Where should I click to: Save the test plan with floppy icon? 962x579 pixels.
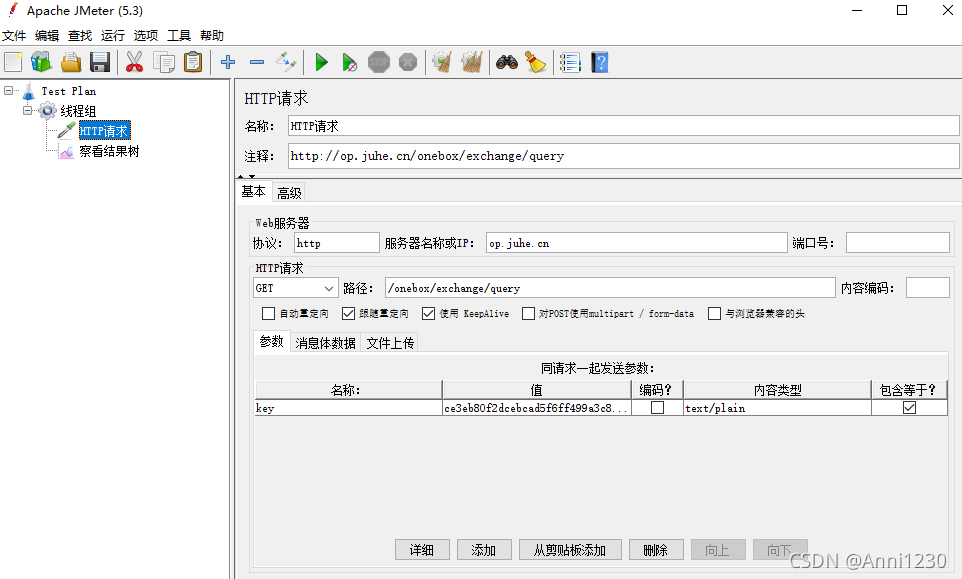[99, 63]
